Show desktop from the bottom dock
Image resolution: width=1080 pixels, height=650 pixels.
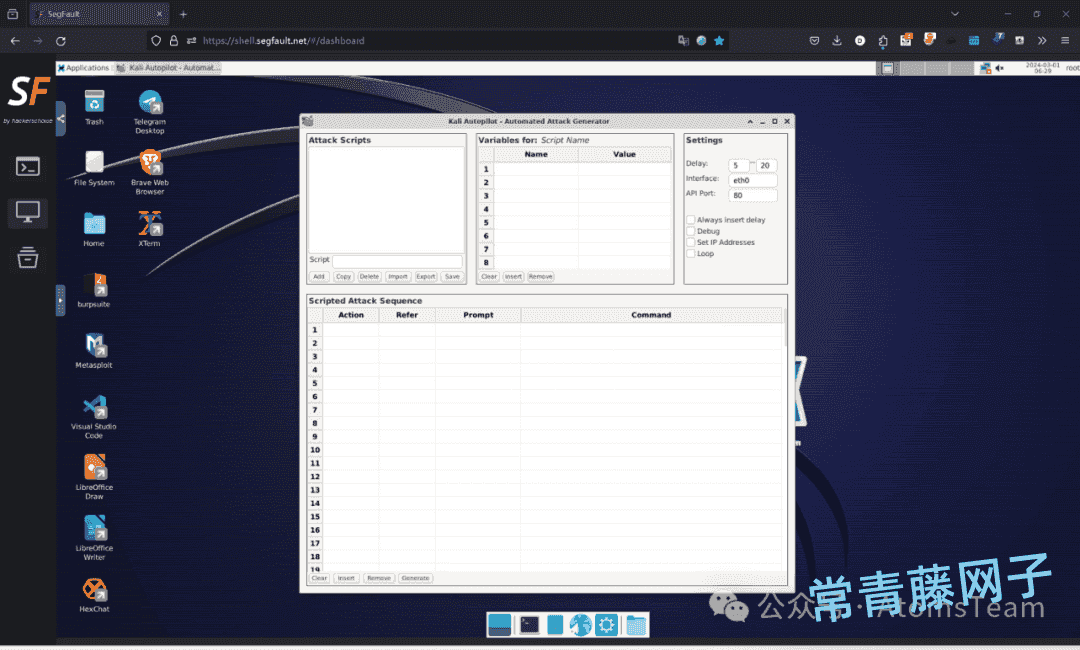pyautogui.click(x=499, y=625)
